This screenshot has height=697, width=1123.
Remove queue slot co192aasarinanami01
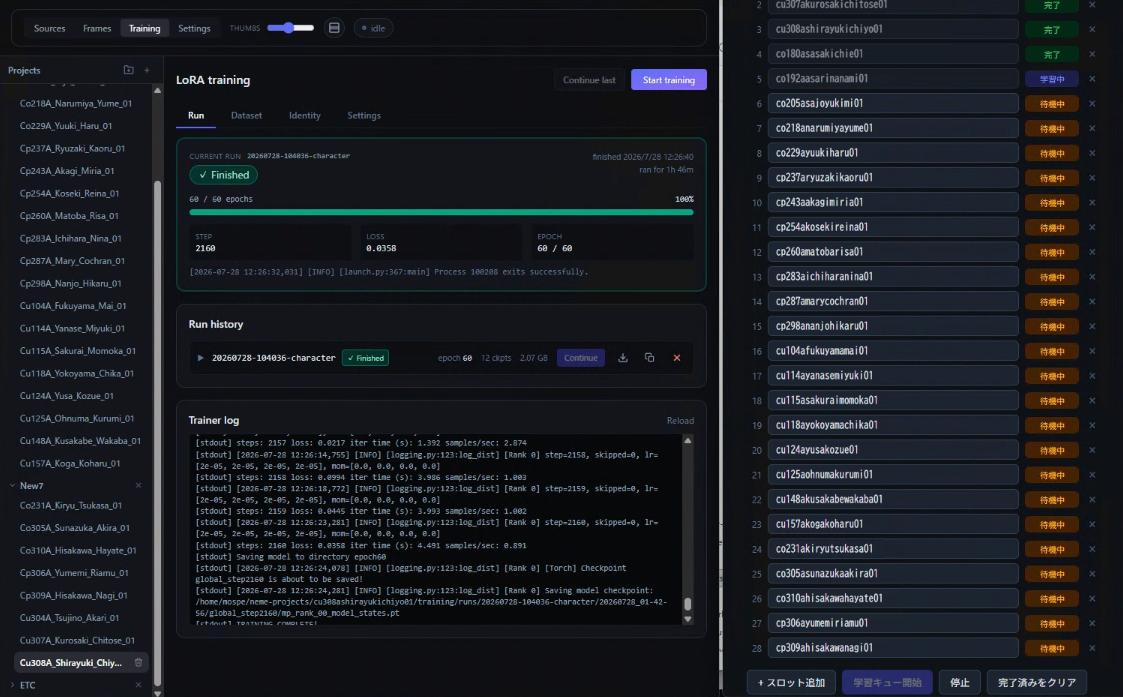tap(1091, 79)
